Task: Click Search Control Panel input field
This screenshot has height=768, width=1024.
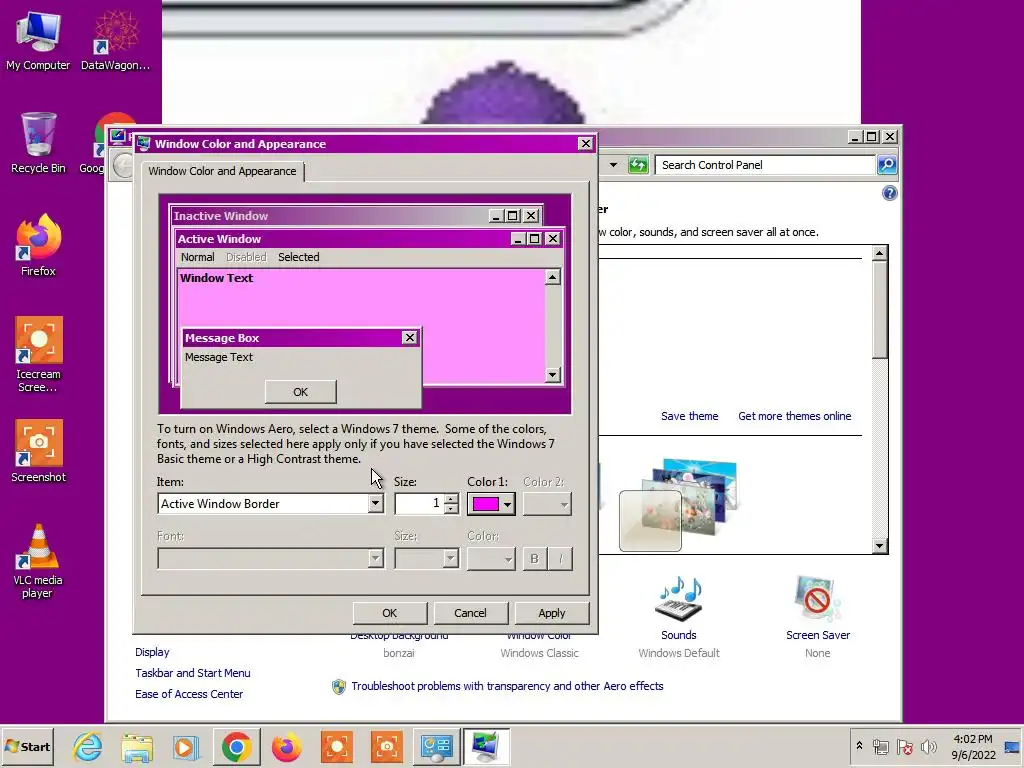Action: pos(767,165)
